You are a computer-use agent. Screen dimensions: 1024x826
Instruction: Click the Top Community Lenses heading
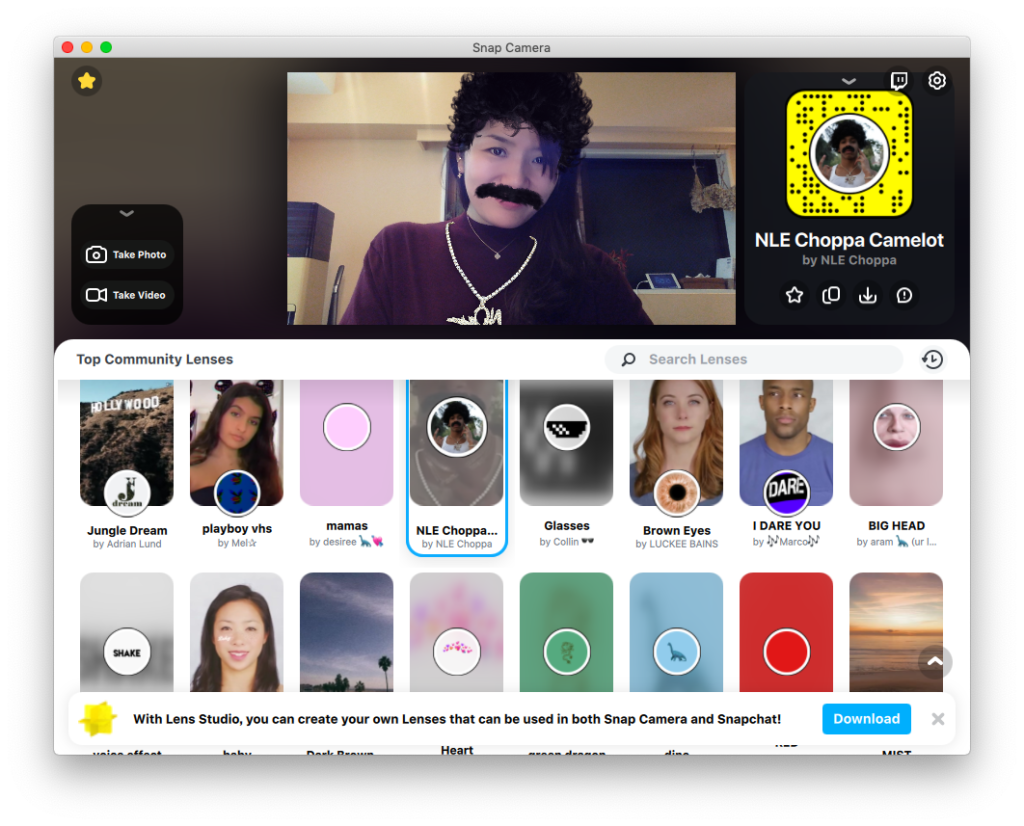point(155,359)
